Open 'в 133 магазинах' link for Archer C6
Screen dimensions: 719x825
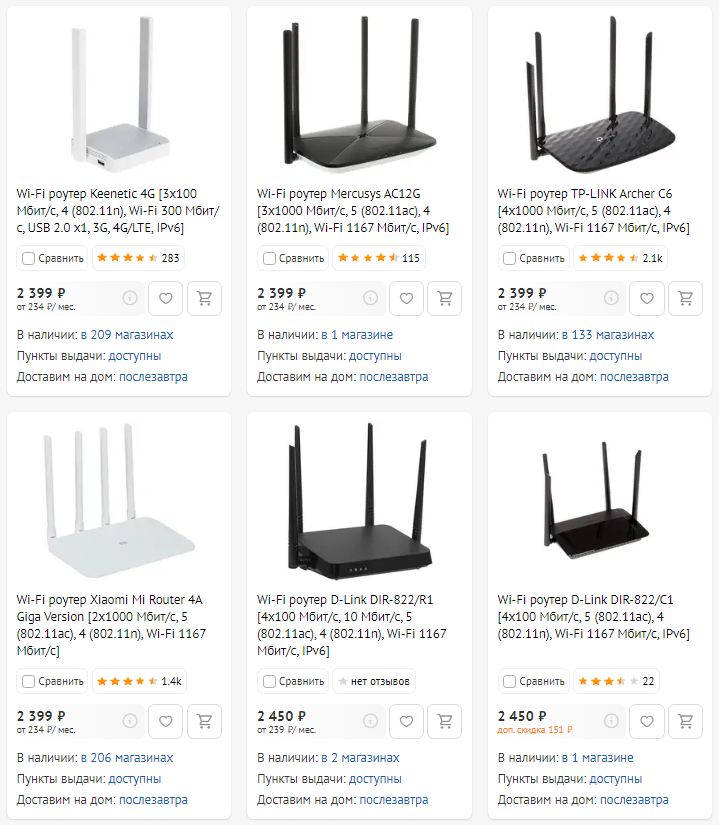coord(608,335)
